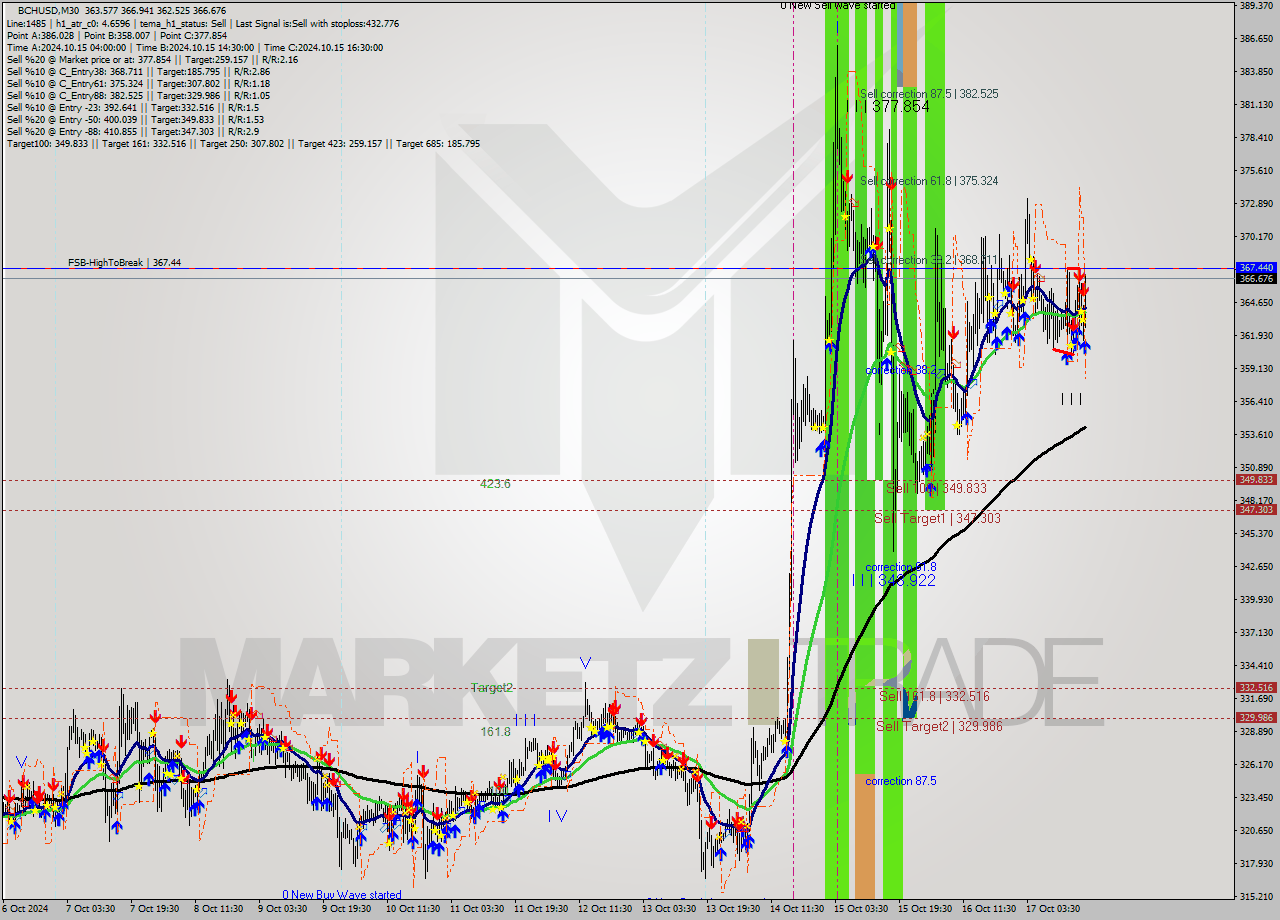Viewport: 1280px width, 920px height.
Task: Select the blue 'correction 61.8' label
Action: coord(900,567)
